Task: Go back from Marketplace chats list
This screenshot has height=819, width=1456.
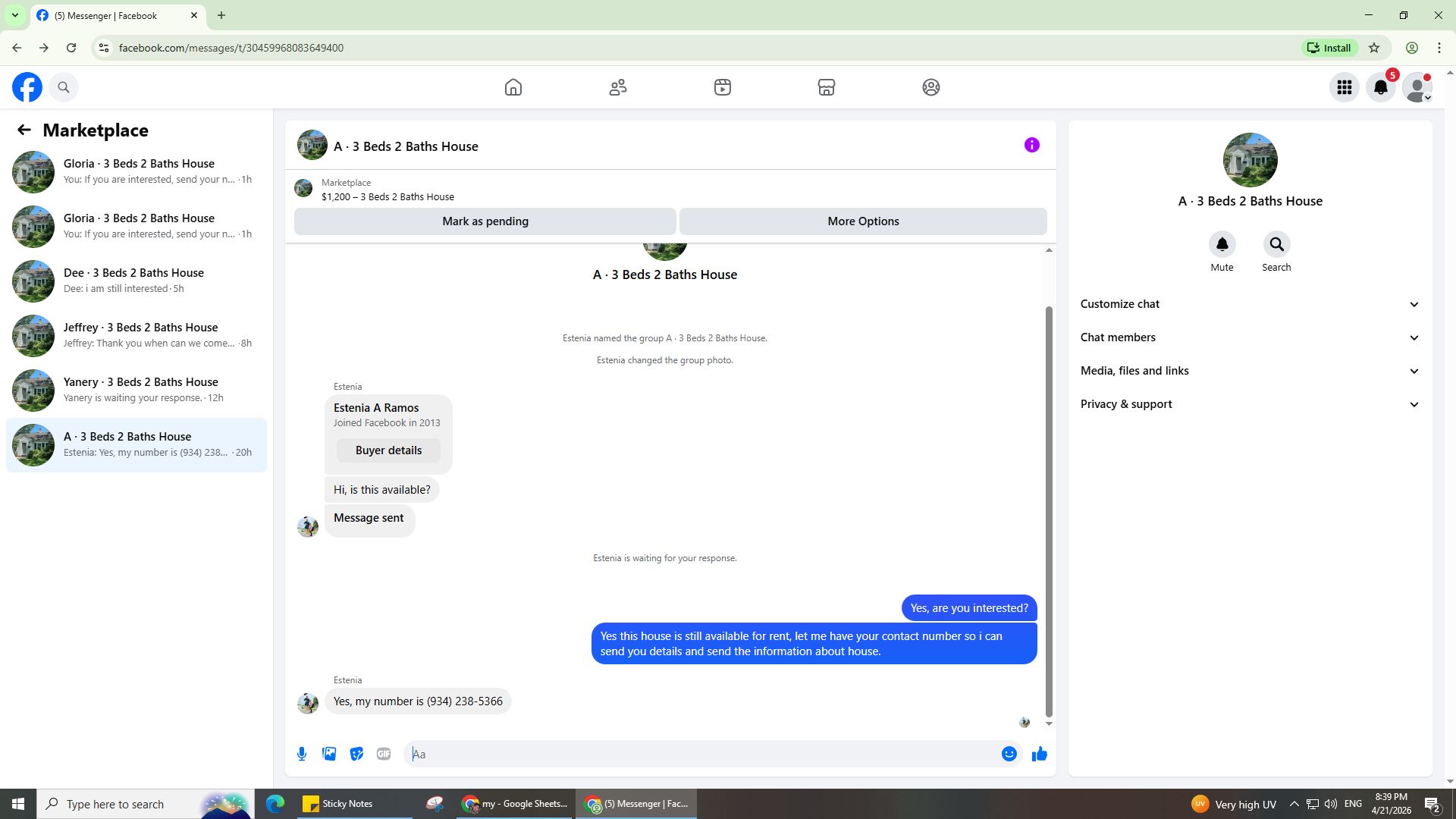Action: (x=24, y=130)
